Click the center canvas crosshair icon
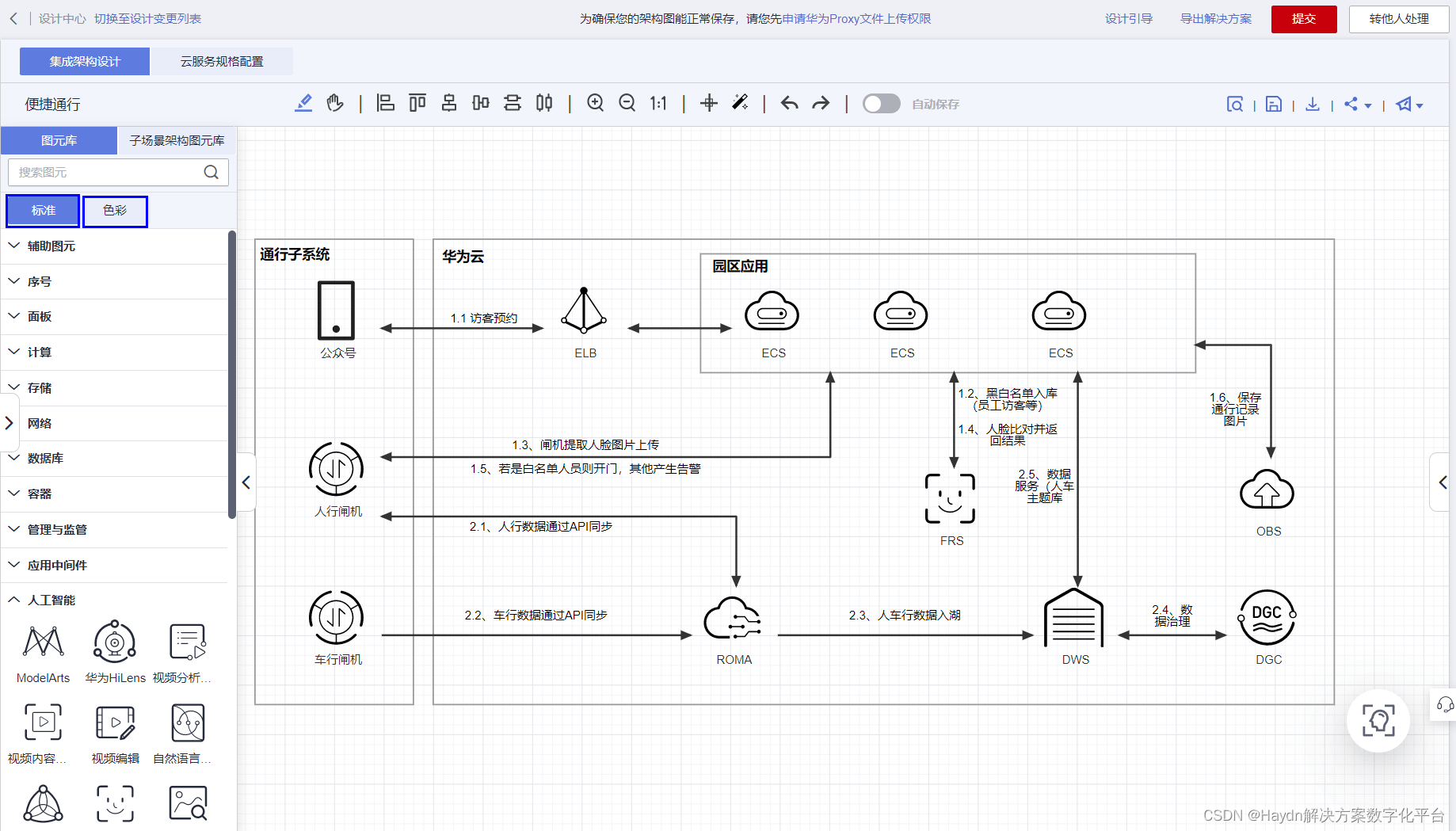The image size is (1456, 831). tap(709, 103)
